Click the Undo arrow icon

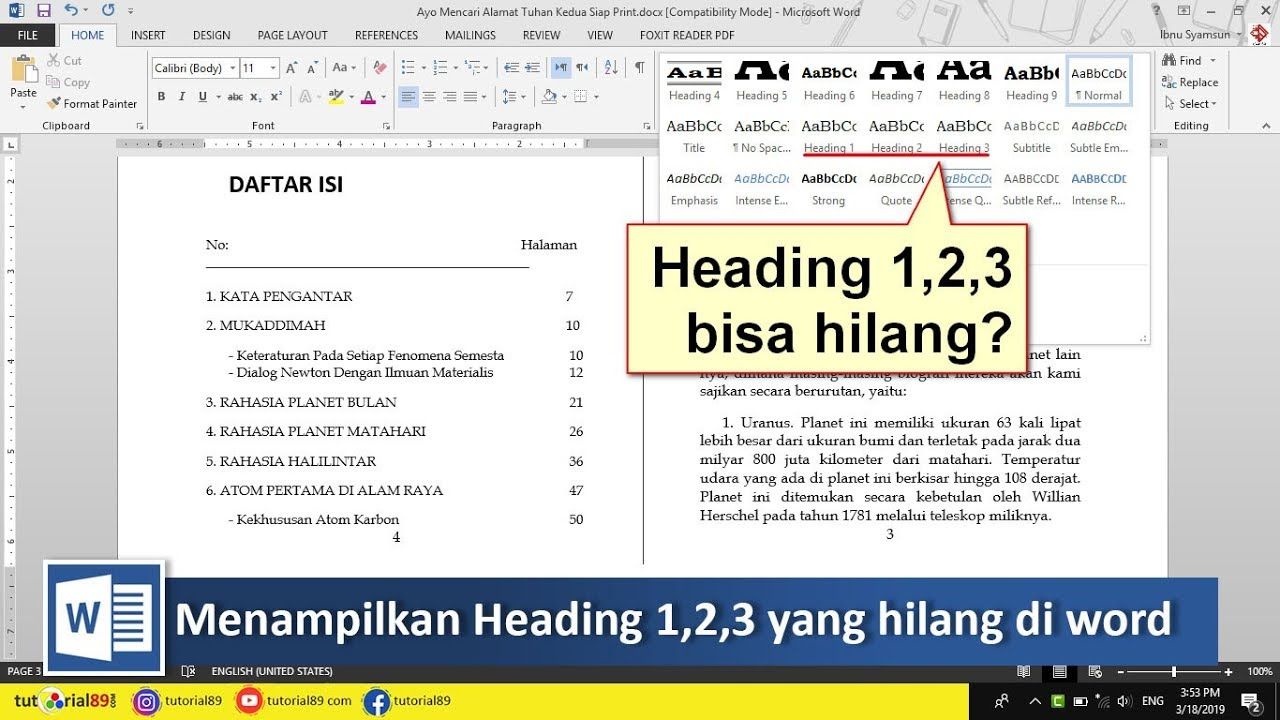[70, 10]
